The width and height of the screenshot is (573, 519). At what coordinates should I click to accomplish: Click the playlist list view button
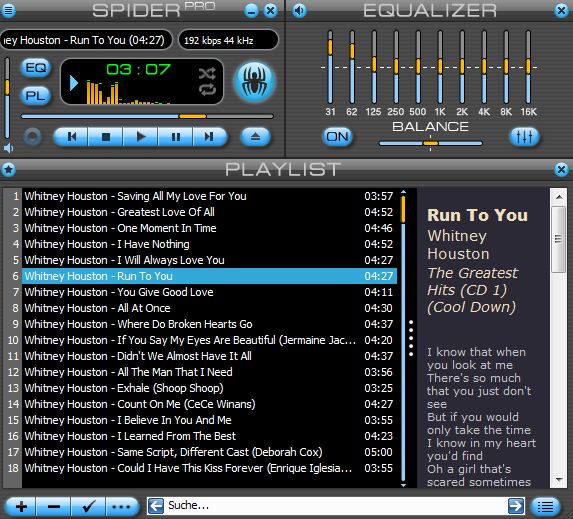pos(545,507)
